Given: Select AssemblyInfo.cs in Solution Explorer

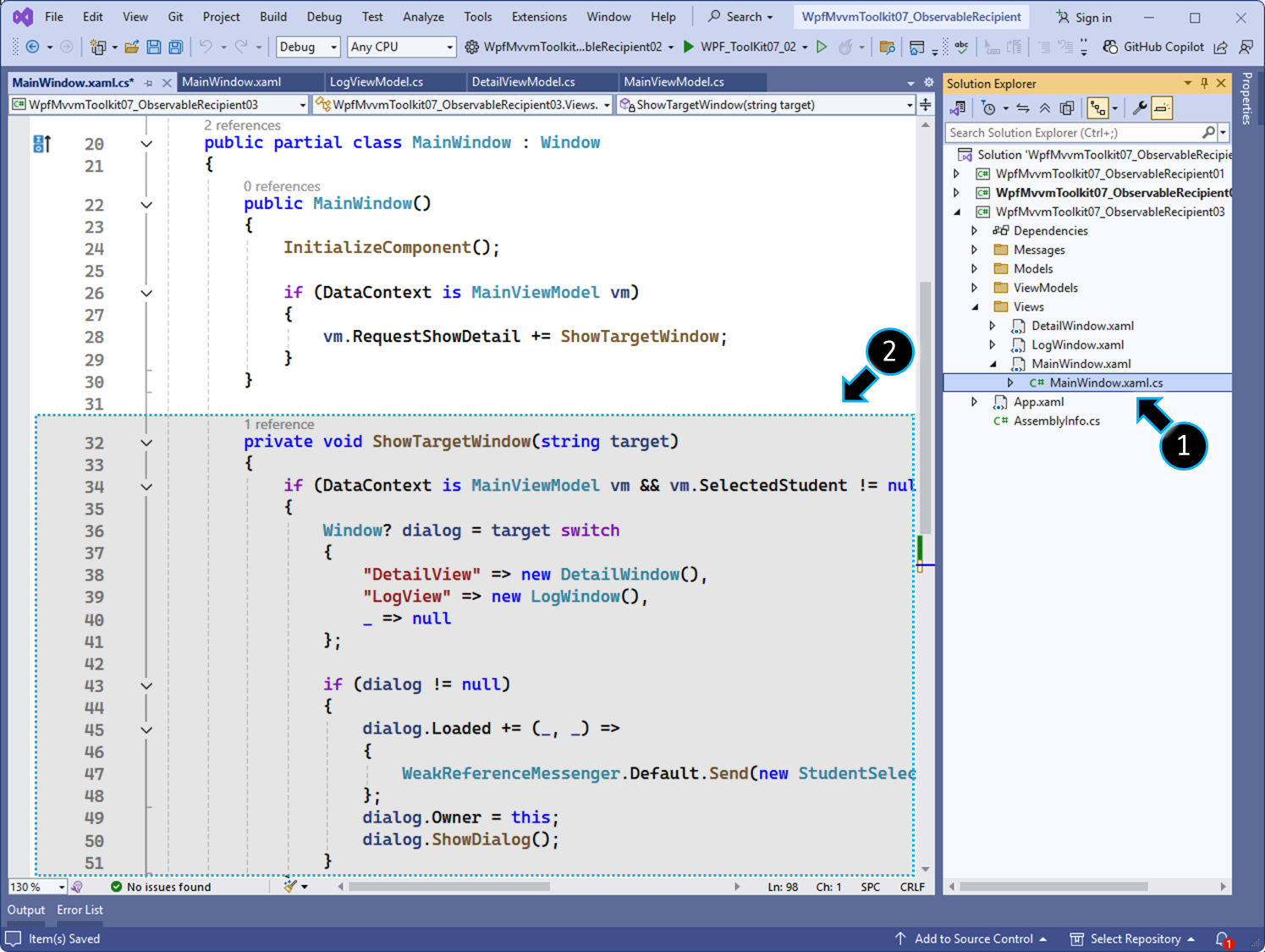Looking at the screenshot, I should point(1056,421).
